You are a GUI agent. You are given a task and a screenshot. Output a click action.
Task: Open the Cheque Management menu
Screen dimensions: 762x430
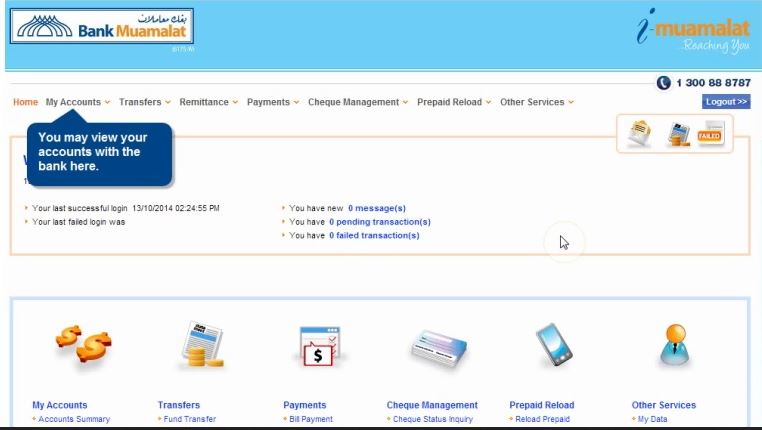click(353, 102)
